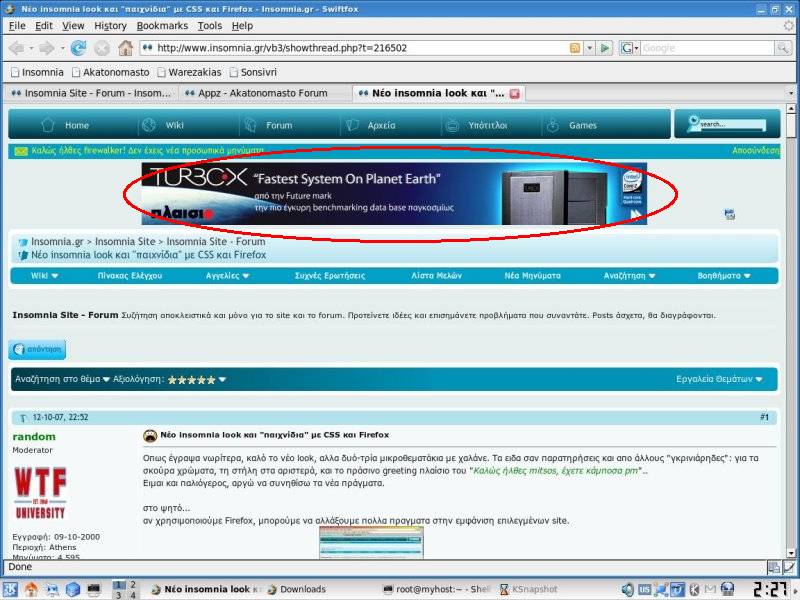Close the Νέο insomnia look tab
The height and width of the screenshot is (600, 800).
point(515,93)
